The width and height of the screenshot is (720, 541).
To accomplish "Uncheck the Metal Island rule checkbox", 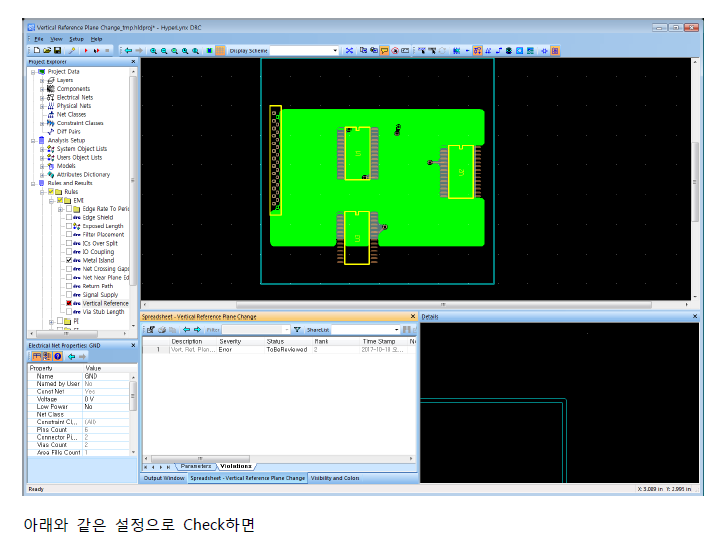I will (69, 260).
